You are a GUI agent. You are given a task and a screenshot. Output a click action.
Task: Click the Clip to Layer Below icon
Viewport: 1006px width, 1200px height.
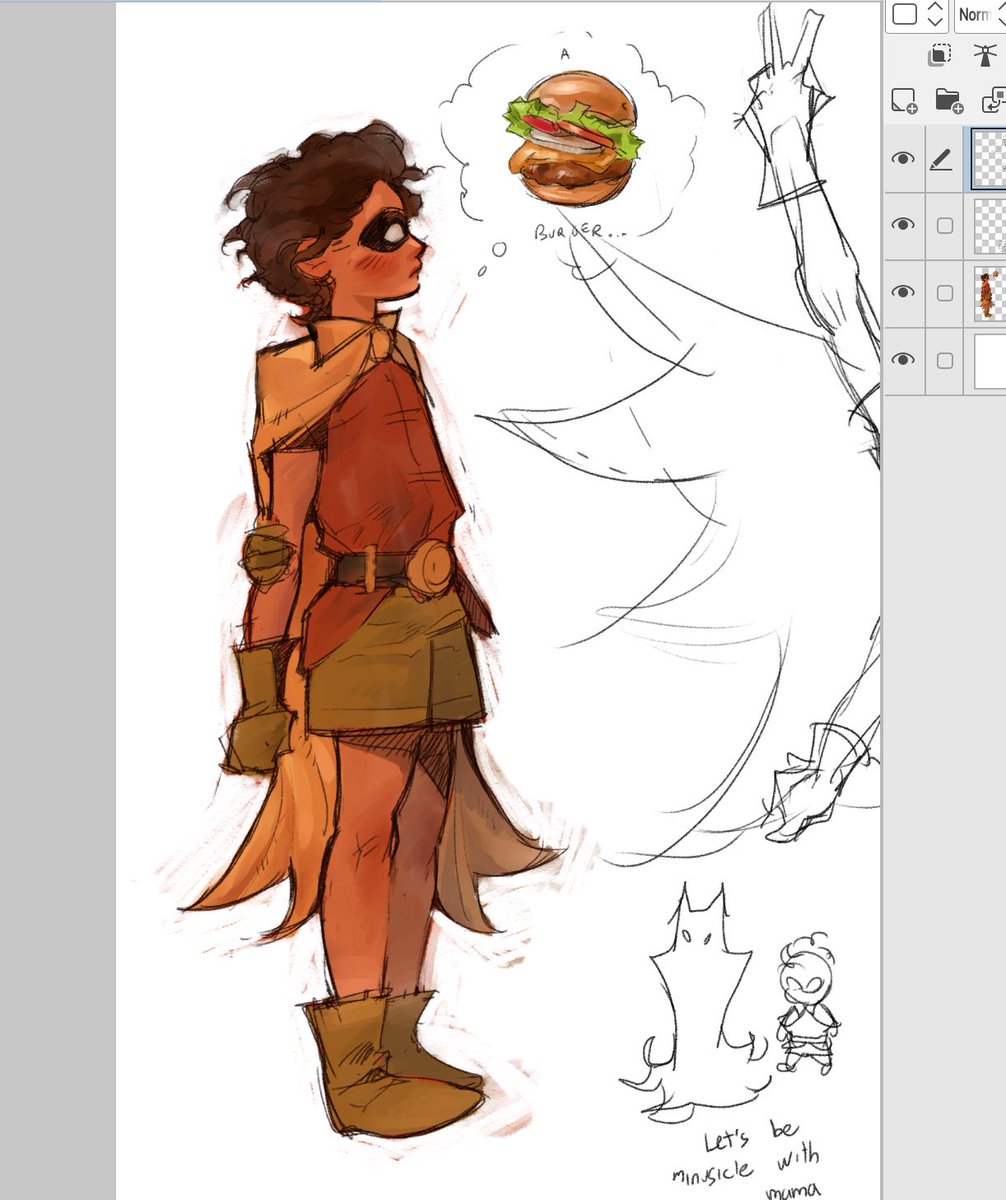click(939, 57)
